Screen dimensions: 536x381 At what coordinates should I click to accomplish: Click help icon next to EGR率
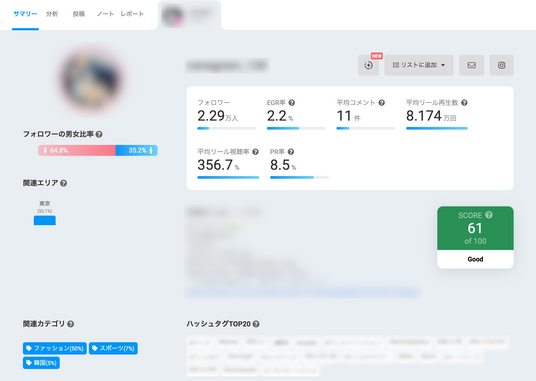[x=292, y=103]
